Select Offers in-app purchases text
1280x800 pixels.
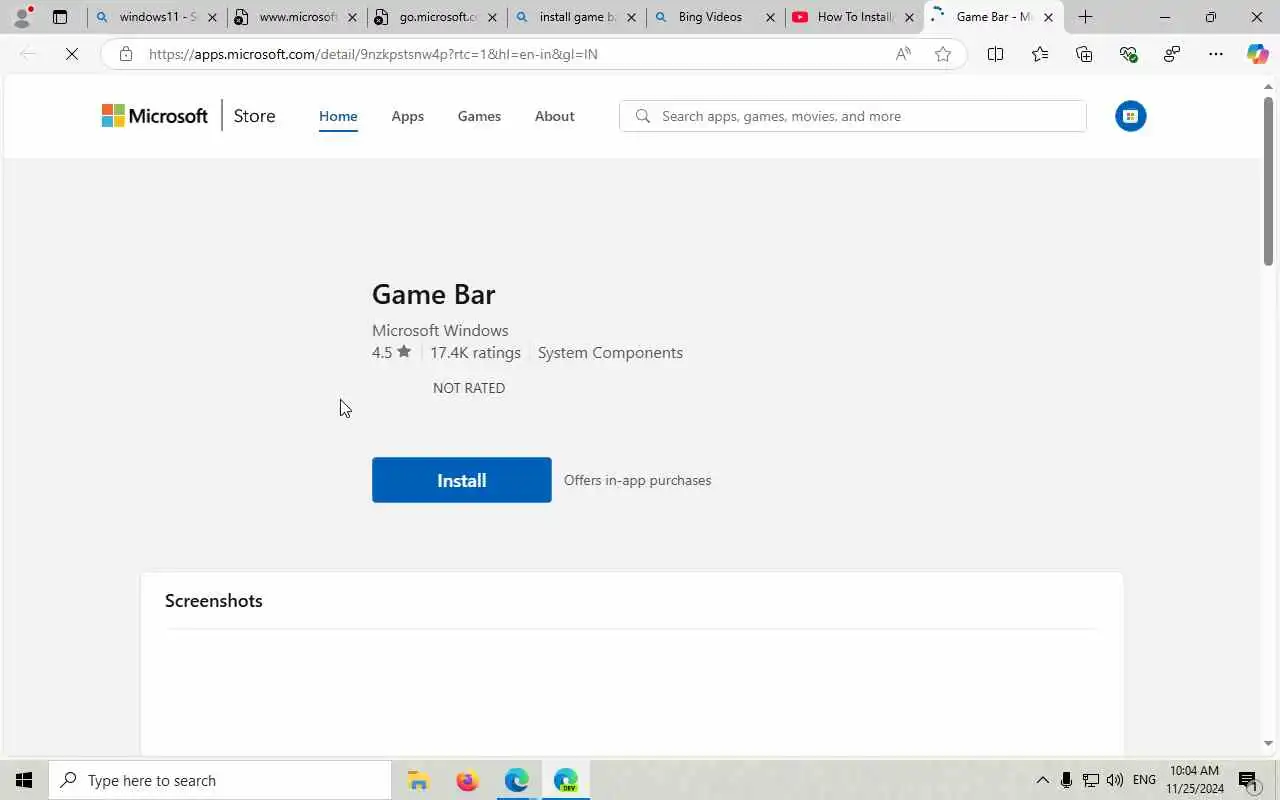(x=637, y=480)
